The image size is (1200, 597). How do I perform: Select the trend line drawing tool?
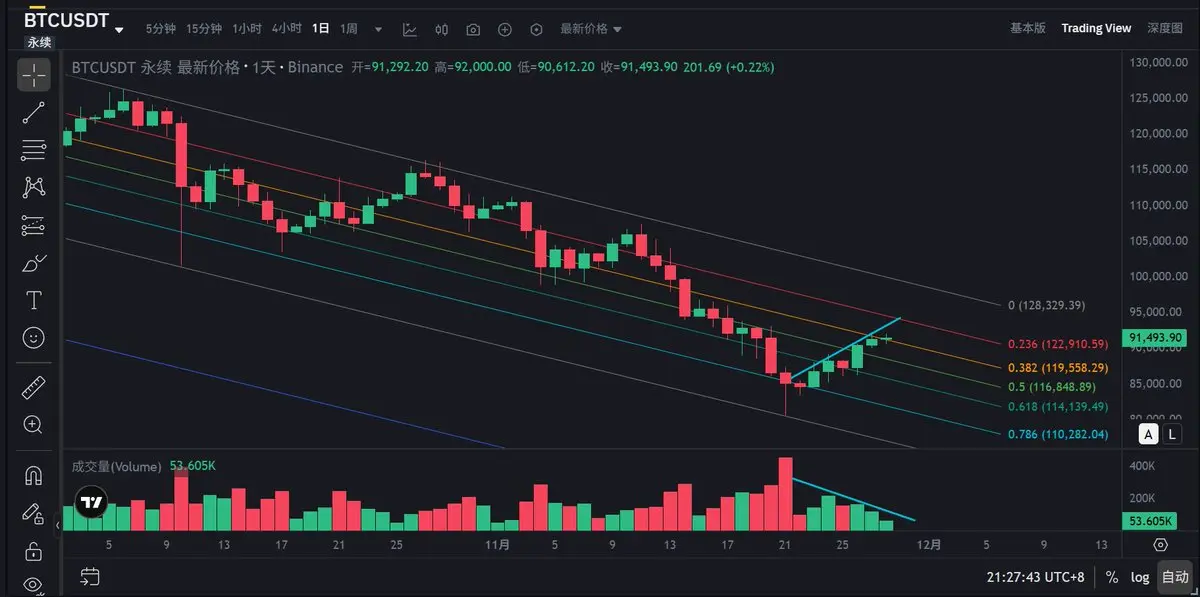33,112
